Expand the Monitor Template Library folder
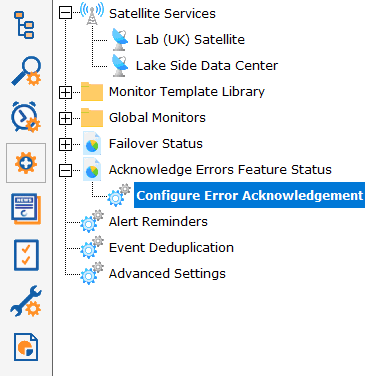Viewport: 379px width, 376px height. (65, 92)
